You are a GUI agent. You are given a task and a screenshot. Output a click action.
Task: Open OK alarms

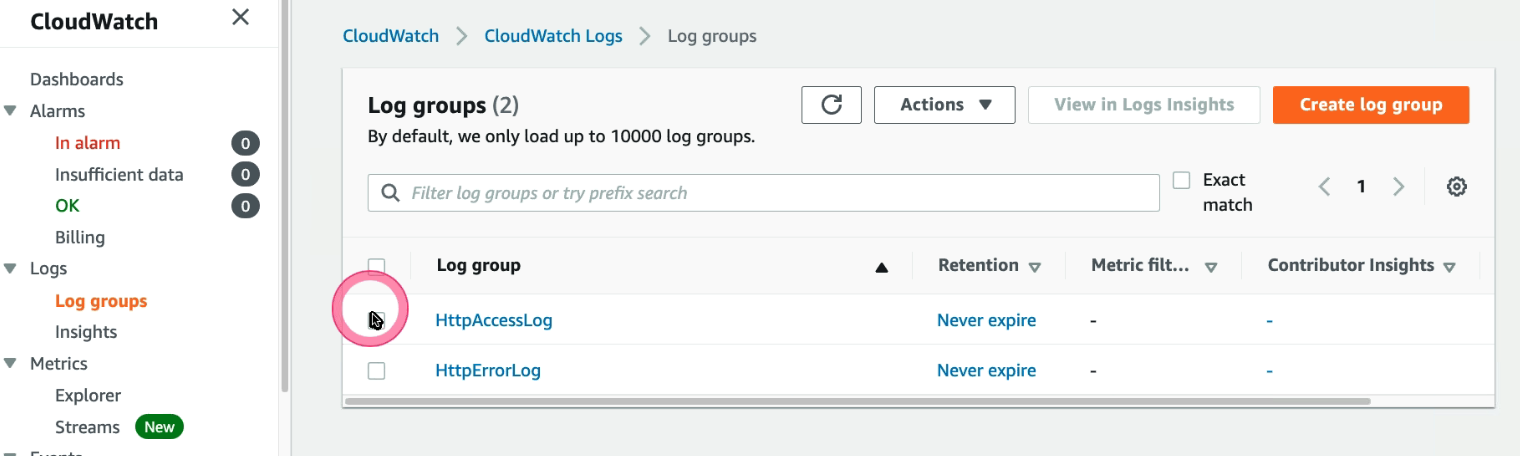[67, 206]
